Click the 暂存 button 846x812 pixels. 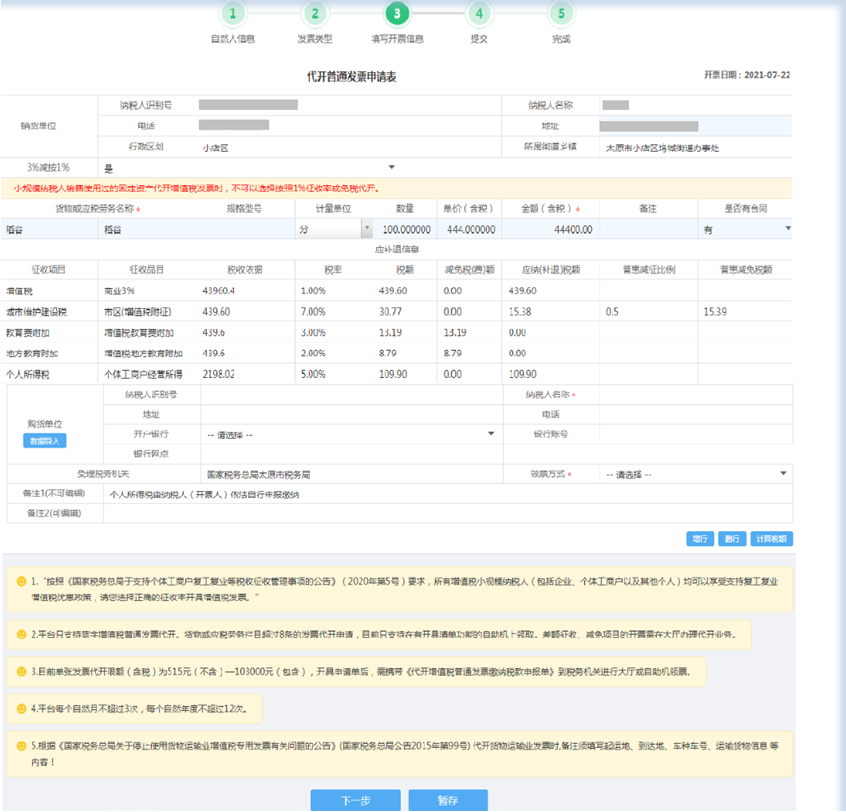pyautogui.click(x=448, y=800)
